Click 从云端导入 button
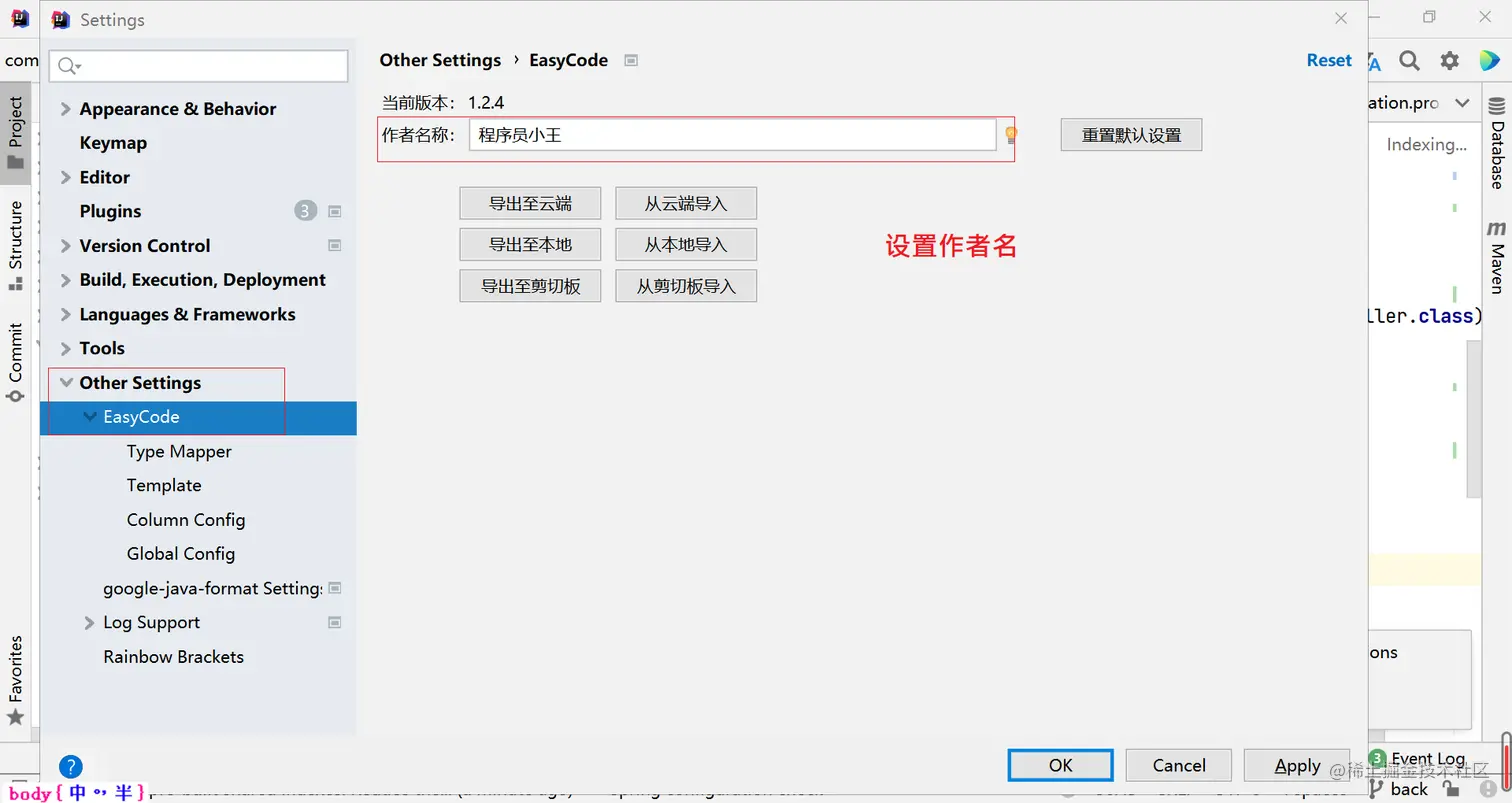Viewport: 1512px width, 803px height. (x=686, y=203)
